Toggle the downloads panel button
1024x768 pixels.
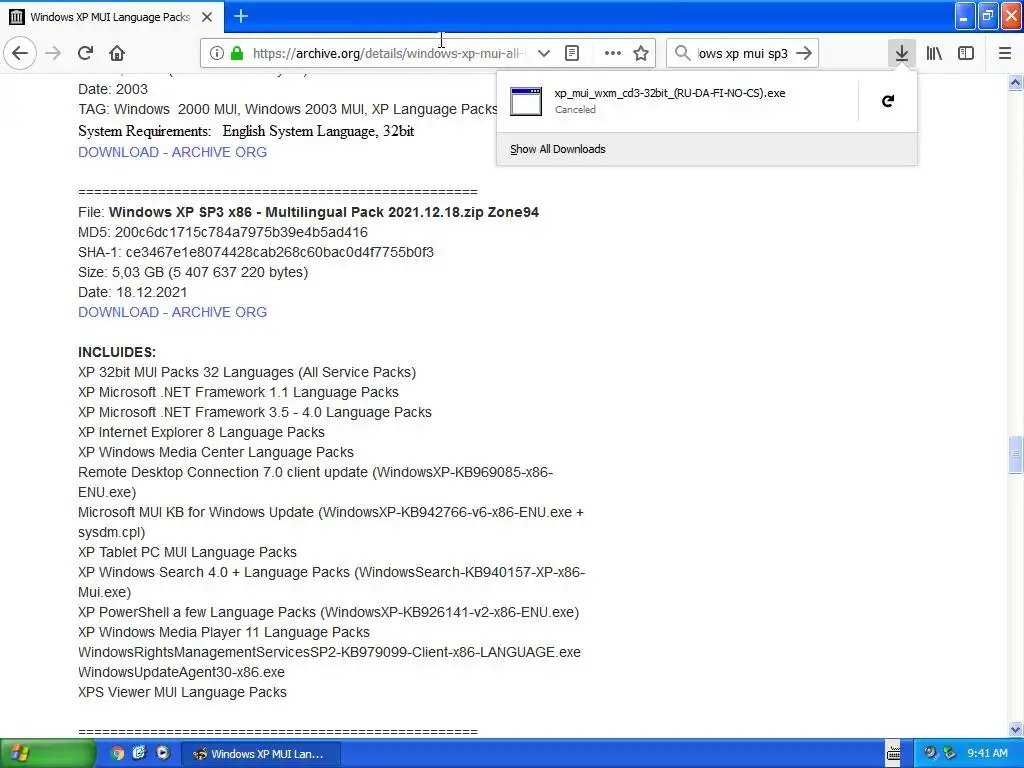(901, 53)
